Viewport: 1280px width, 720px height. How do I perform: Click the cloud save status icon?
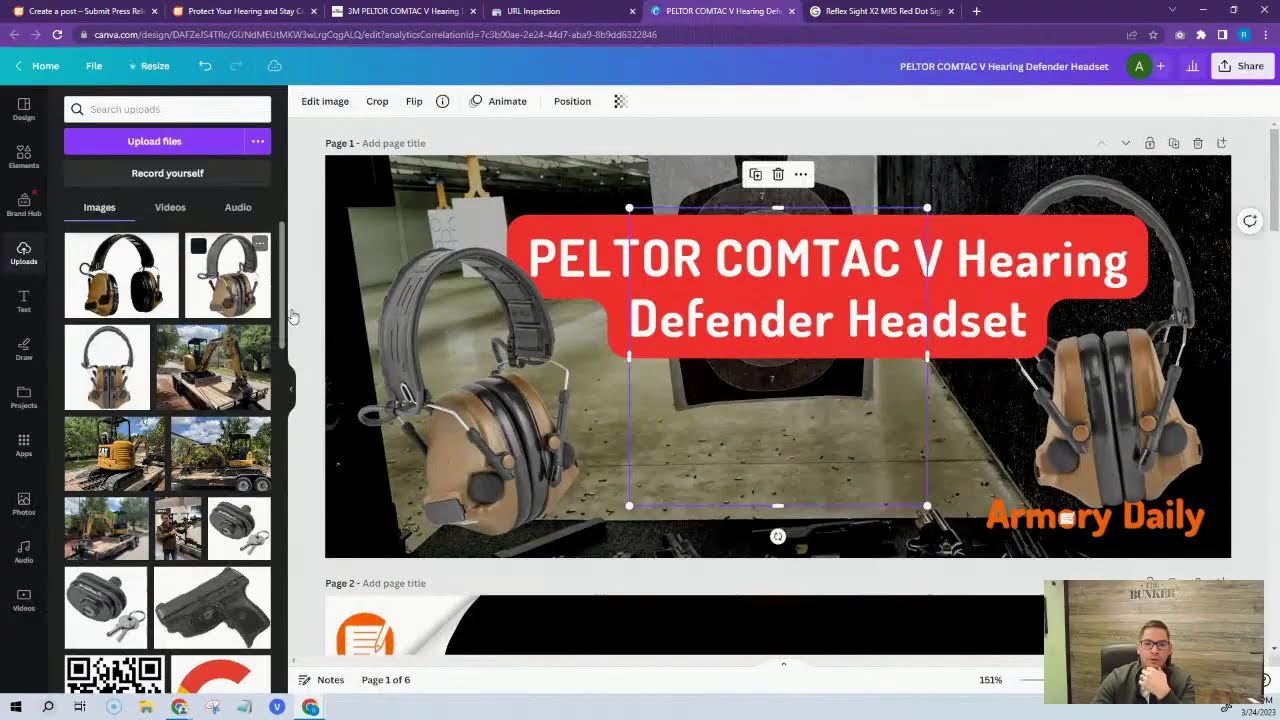click(x=275, y=66)
